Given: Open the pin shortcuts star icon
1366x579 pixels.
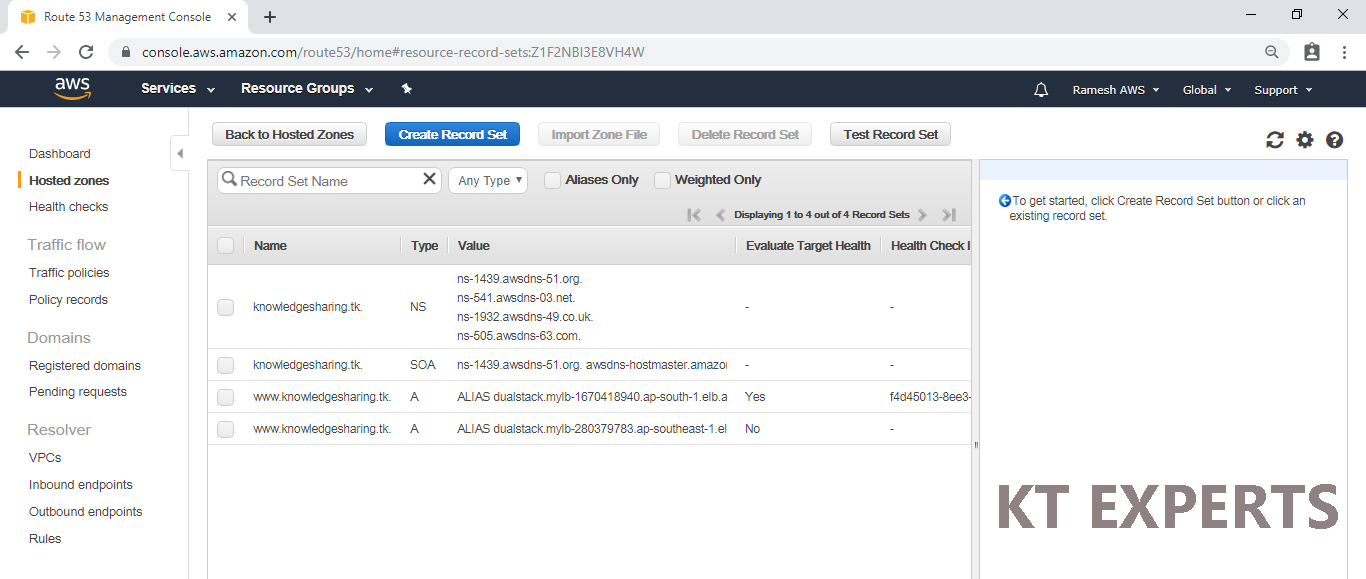Looking at the screenshot, I should pyautogui.click(x=406, y=89).
